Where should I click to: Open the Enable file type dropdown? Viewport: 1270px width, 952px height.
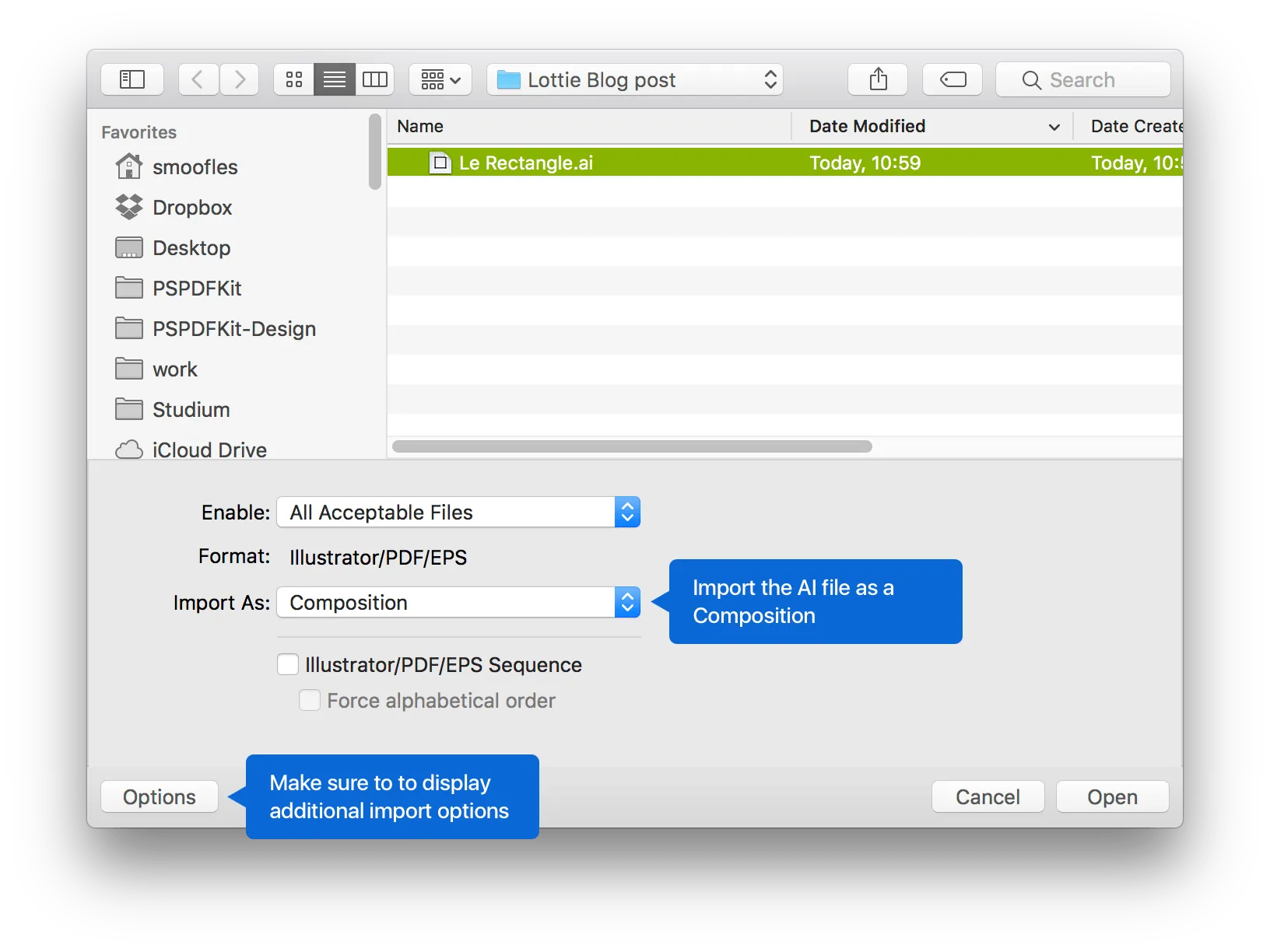click(458, 512)
